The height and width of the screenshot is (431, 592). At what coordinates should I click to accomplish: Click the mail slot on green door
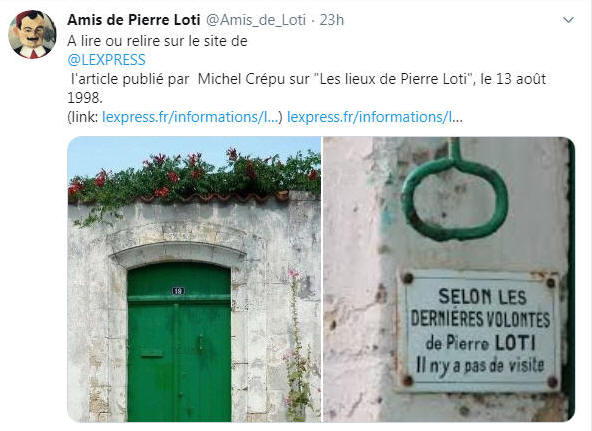153,355
